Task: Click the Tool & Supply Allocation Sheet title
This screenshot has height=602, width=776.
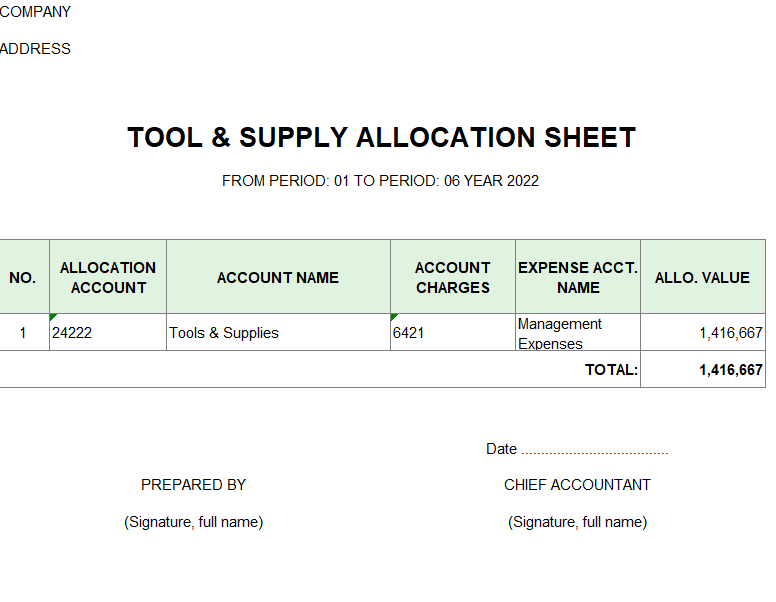Action: click(381, 138)
